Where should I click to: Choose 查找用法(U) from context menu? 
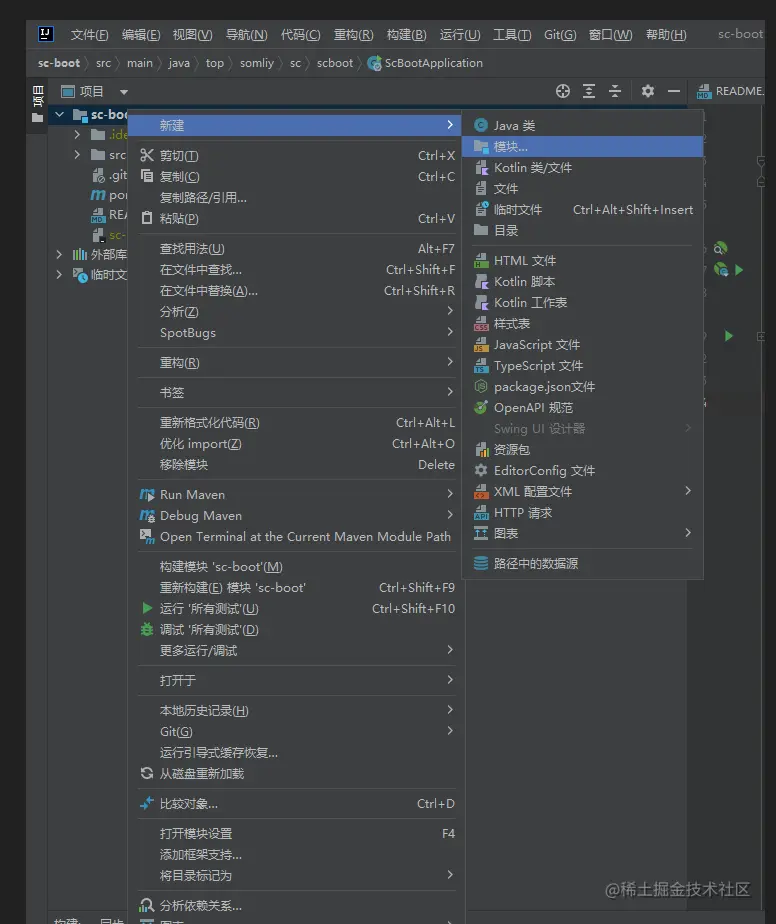click(x=297, y=249)
